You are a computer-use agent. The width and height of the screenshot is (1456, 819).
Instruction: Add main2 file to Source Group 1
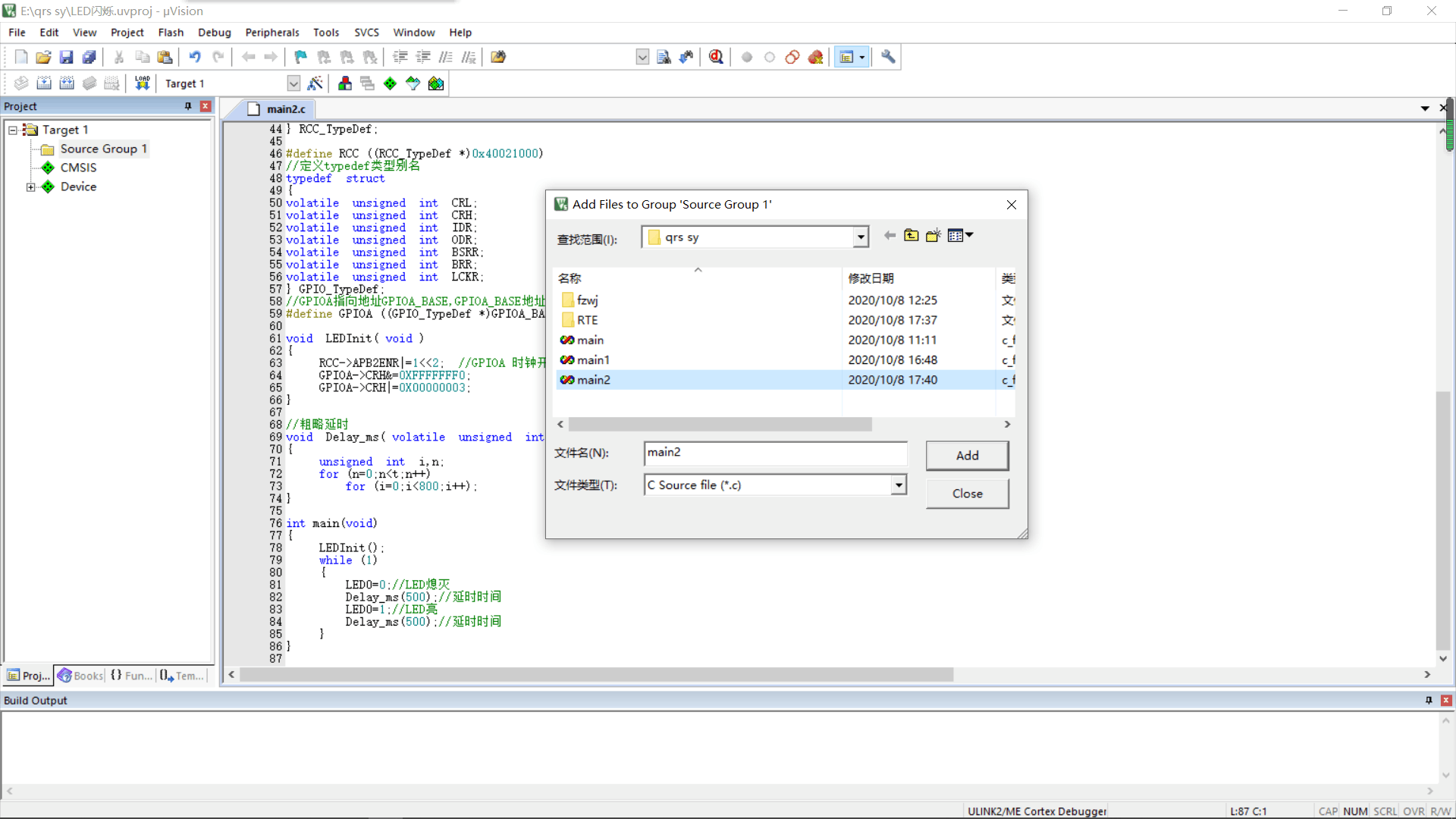tap(966, 455)
